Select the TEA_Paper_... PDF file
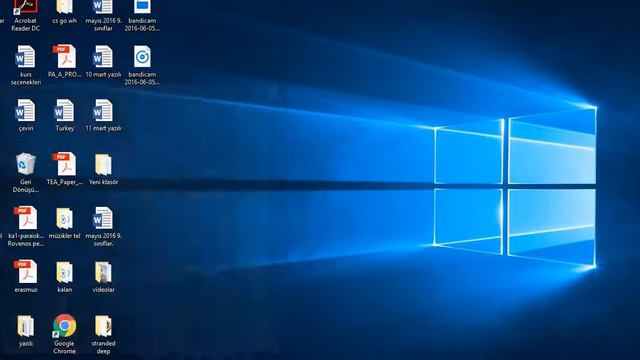 64,169
